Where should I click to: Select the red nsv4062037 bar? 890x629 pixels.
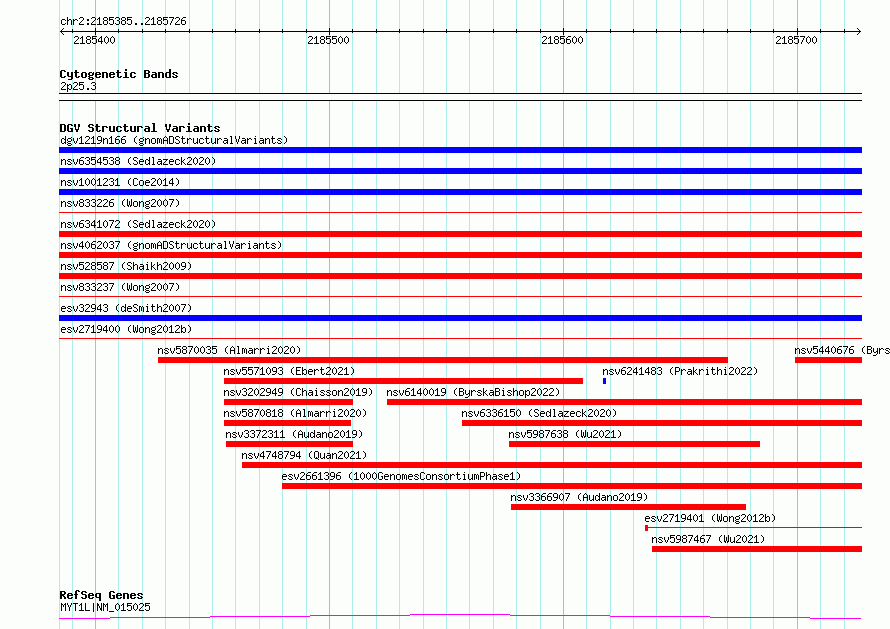point(460,255)
